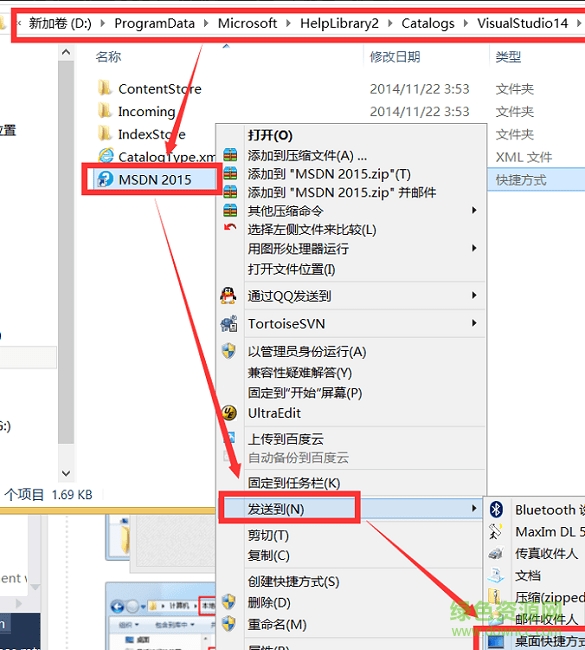Screen dimensions: 585x650
Task: Open dropdown arrow after Microsoft in address bar
Action: (288, 23)
